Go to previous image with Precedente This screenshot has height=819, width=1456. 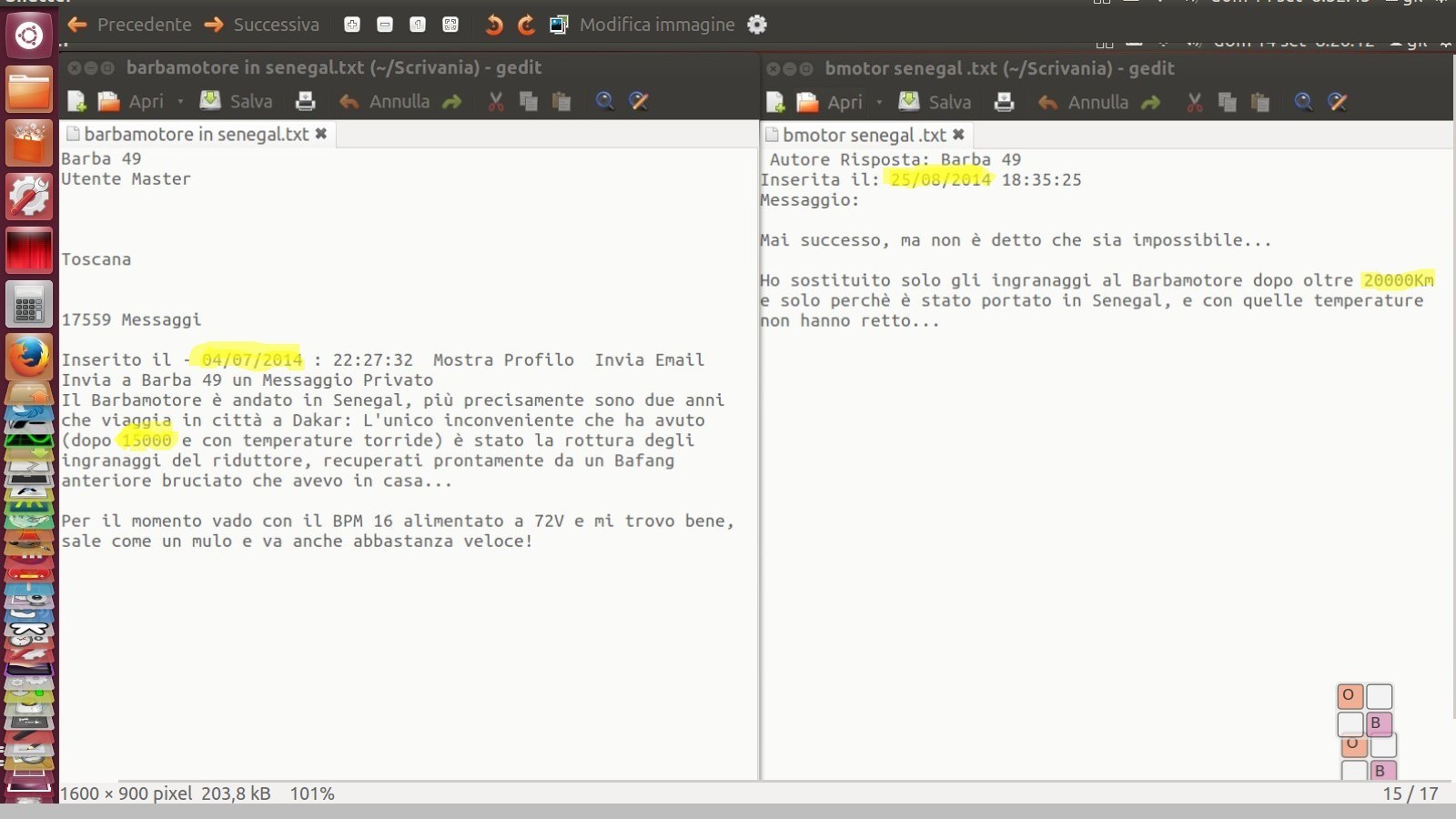[x=129, y=25]
